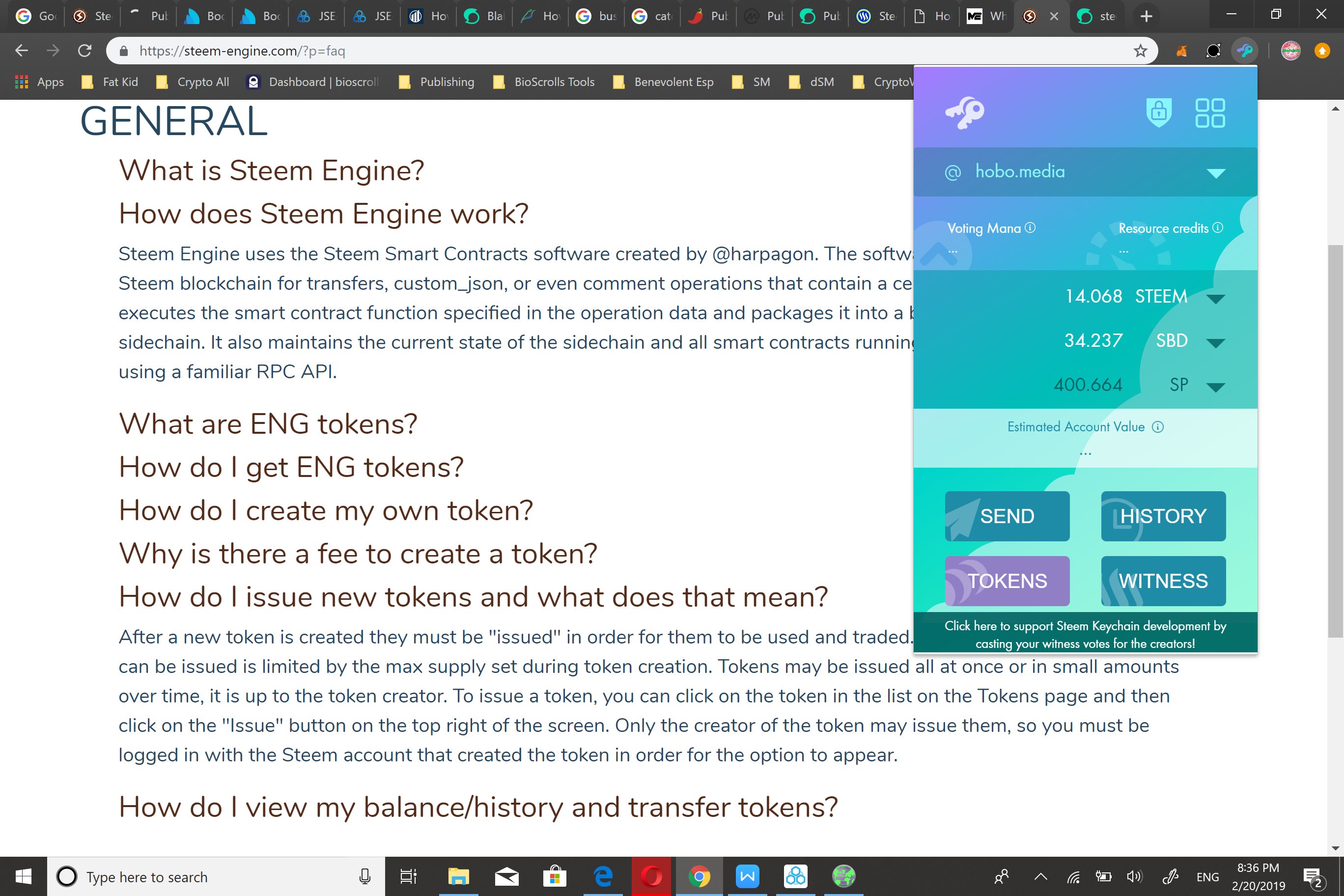Bookmark this page with the star icon

[1140, 51]
